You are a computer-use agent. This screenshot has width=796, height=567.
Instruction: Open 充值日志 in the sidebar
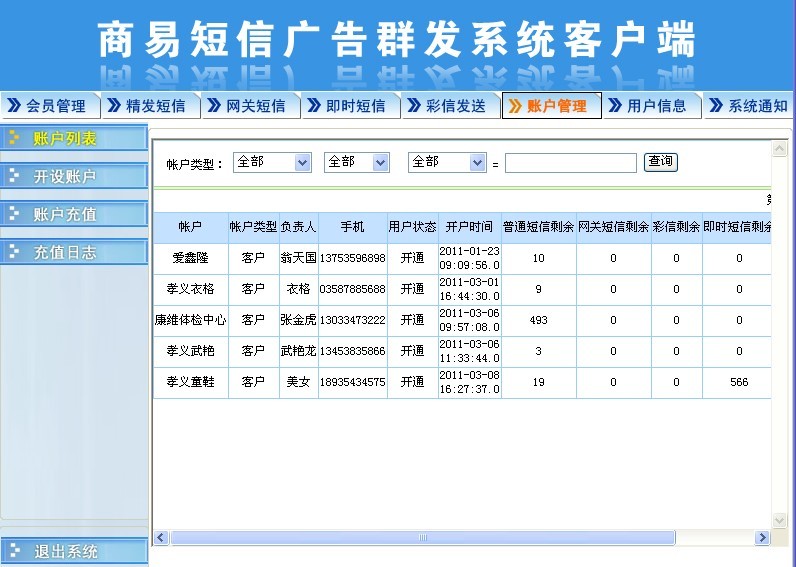(74, 252)
